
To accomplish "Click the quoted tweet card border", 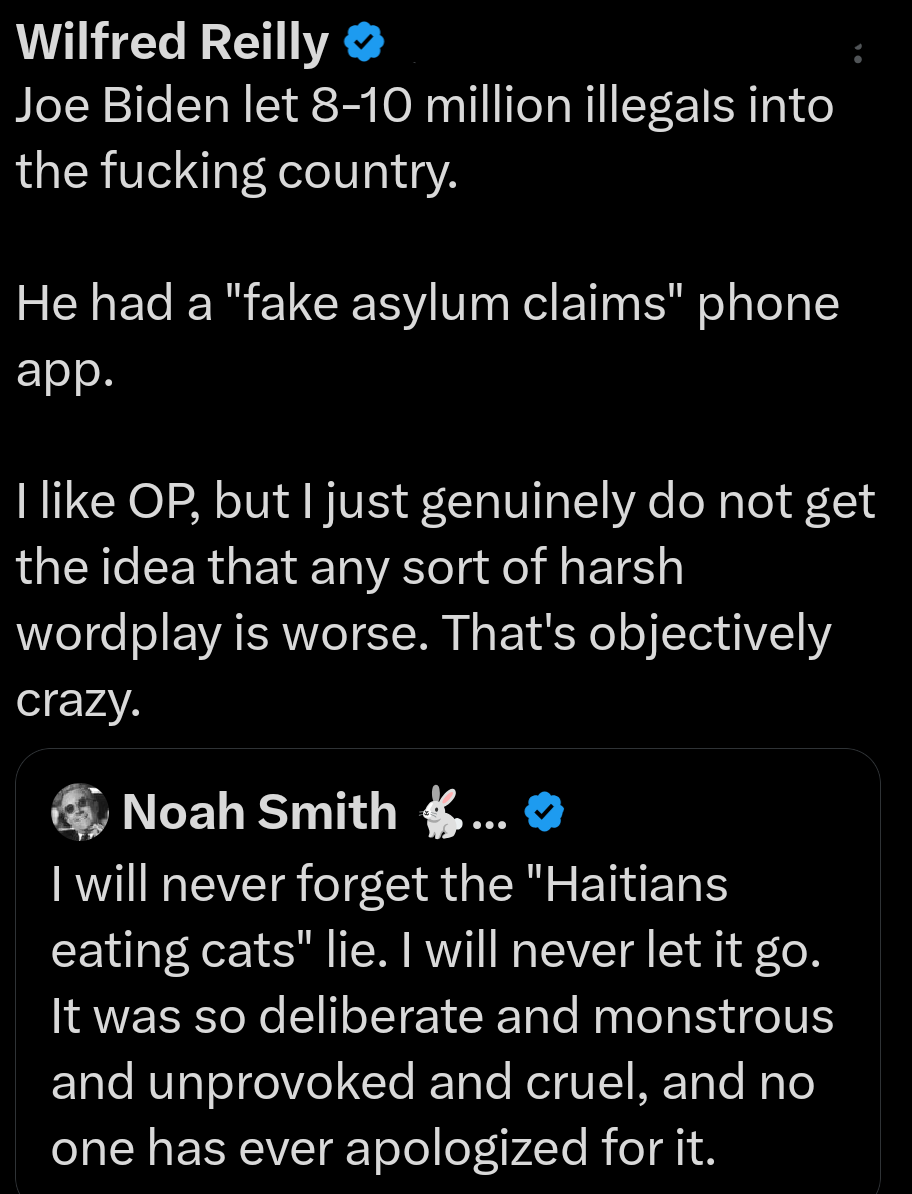I will click(x=449, y=751).
